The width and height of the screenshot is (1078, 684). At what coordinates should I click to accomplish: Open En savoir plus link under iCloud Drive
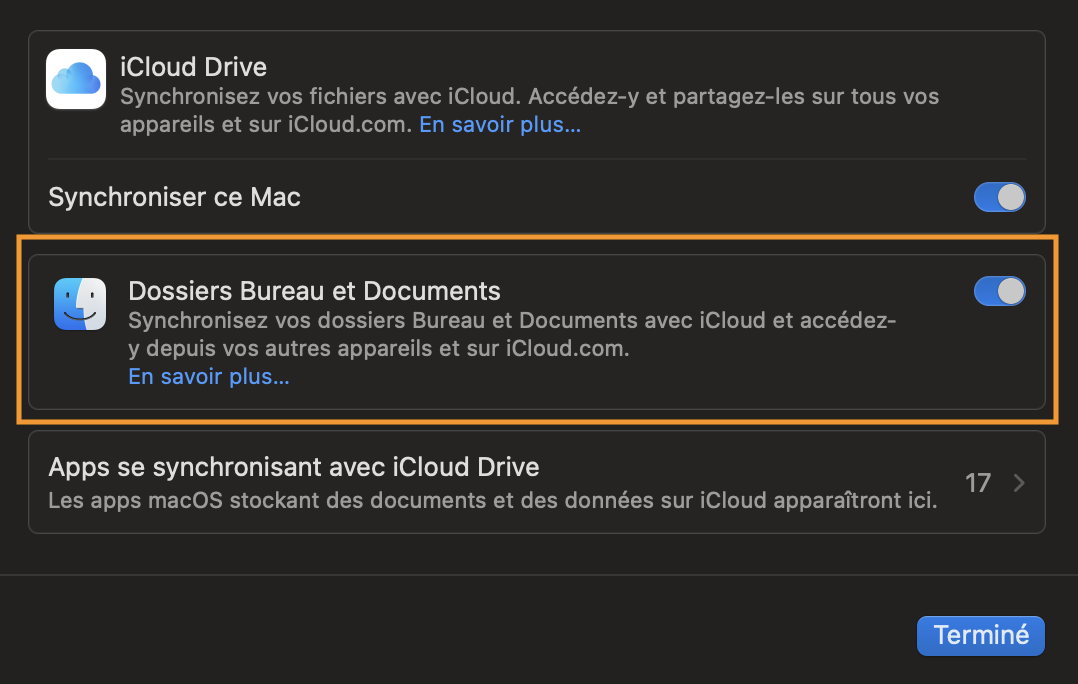(x=499, y=125)
